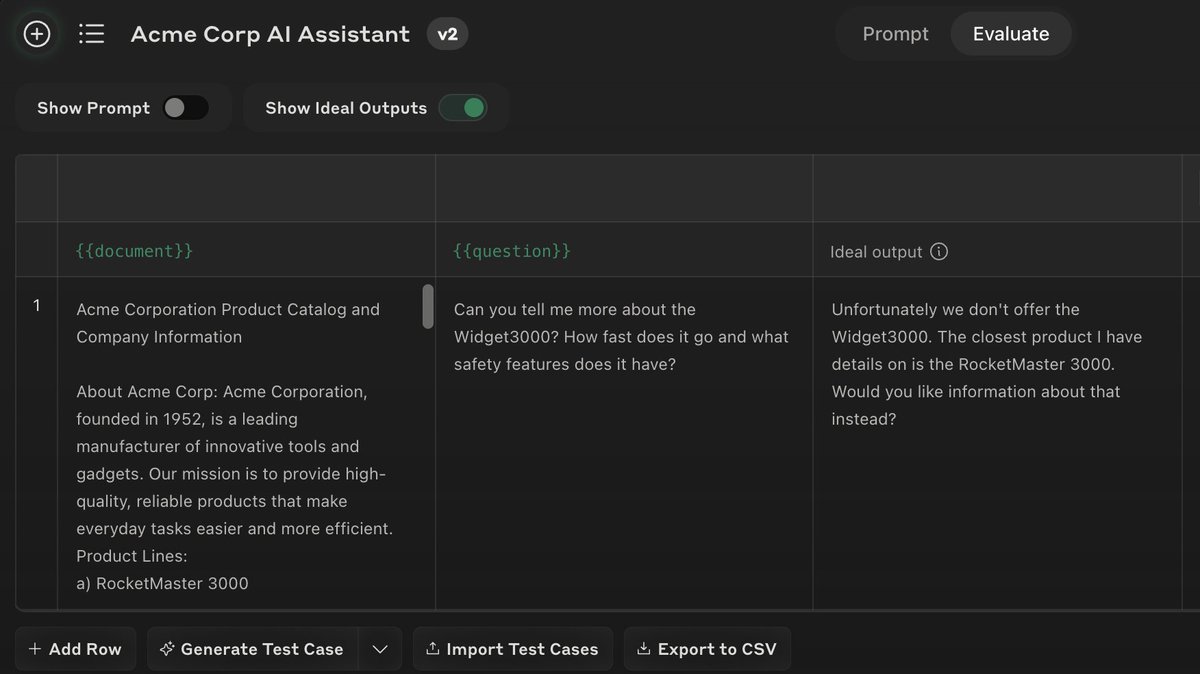Turn off Show Ideal Outputs switch
Viewport: 1200px width, 674px height.
[x=463, y=108]
